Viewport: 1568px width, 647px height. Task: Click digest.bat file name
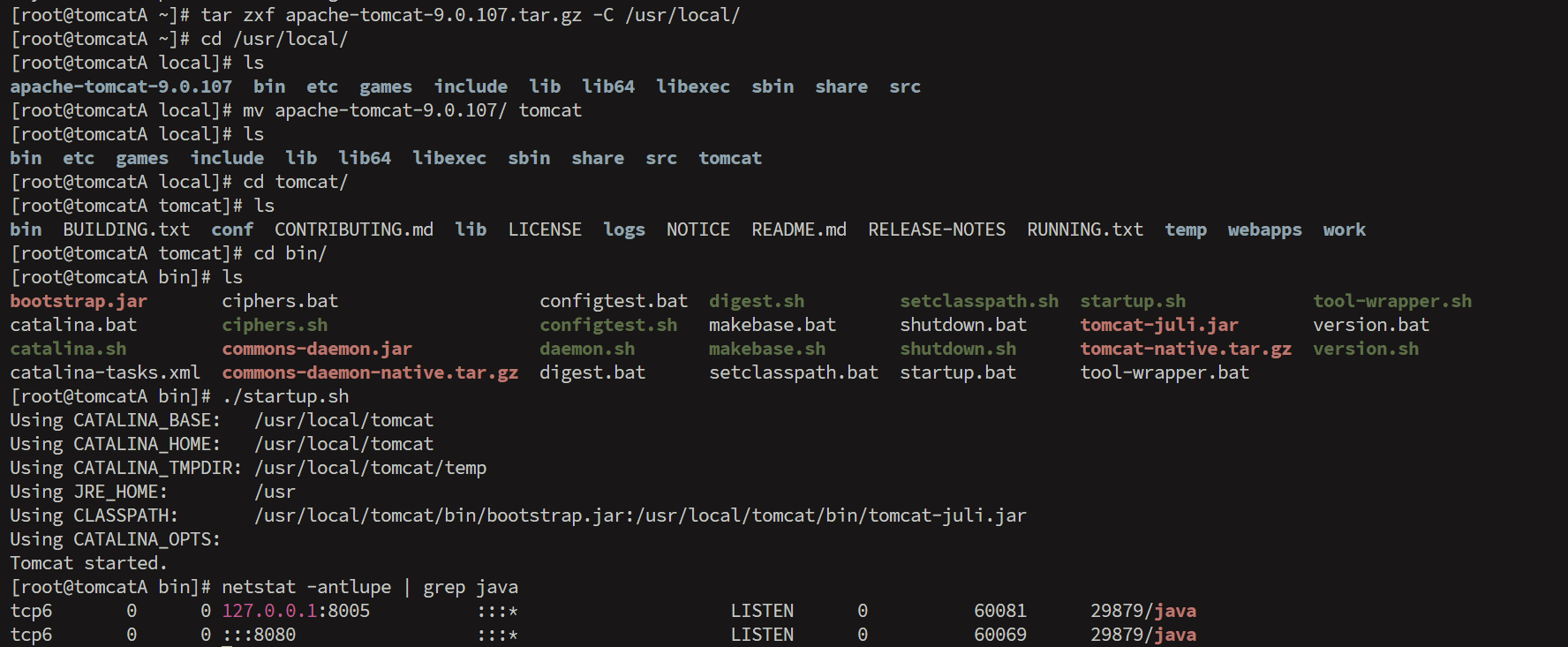pyautogui.click(x=592, y=372)
